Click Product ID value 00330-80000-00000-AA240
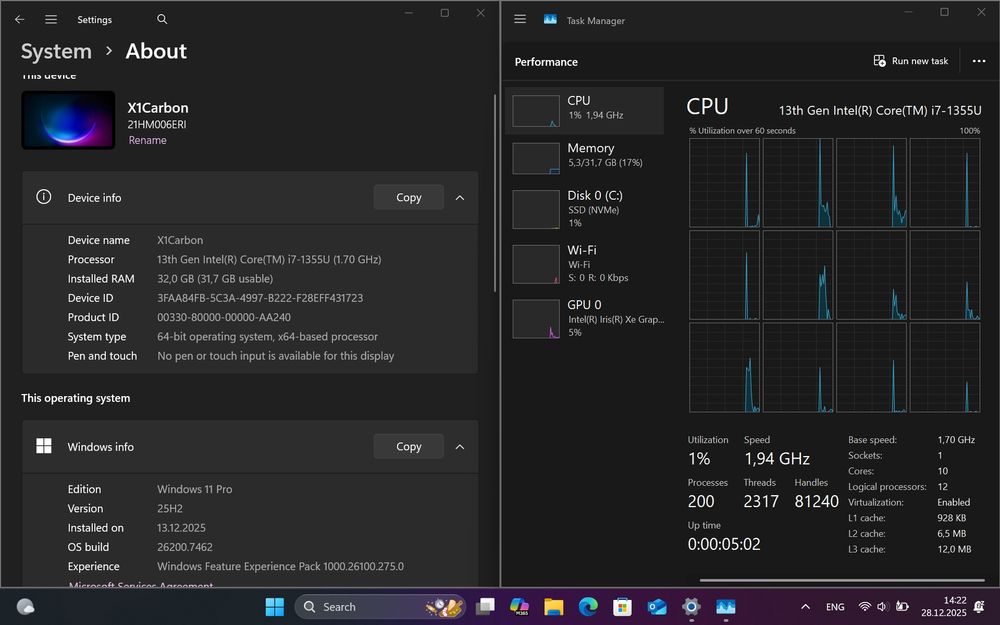 224,317
